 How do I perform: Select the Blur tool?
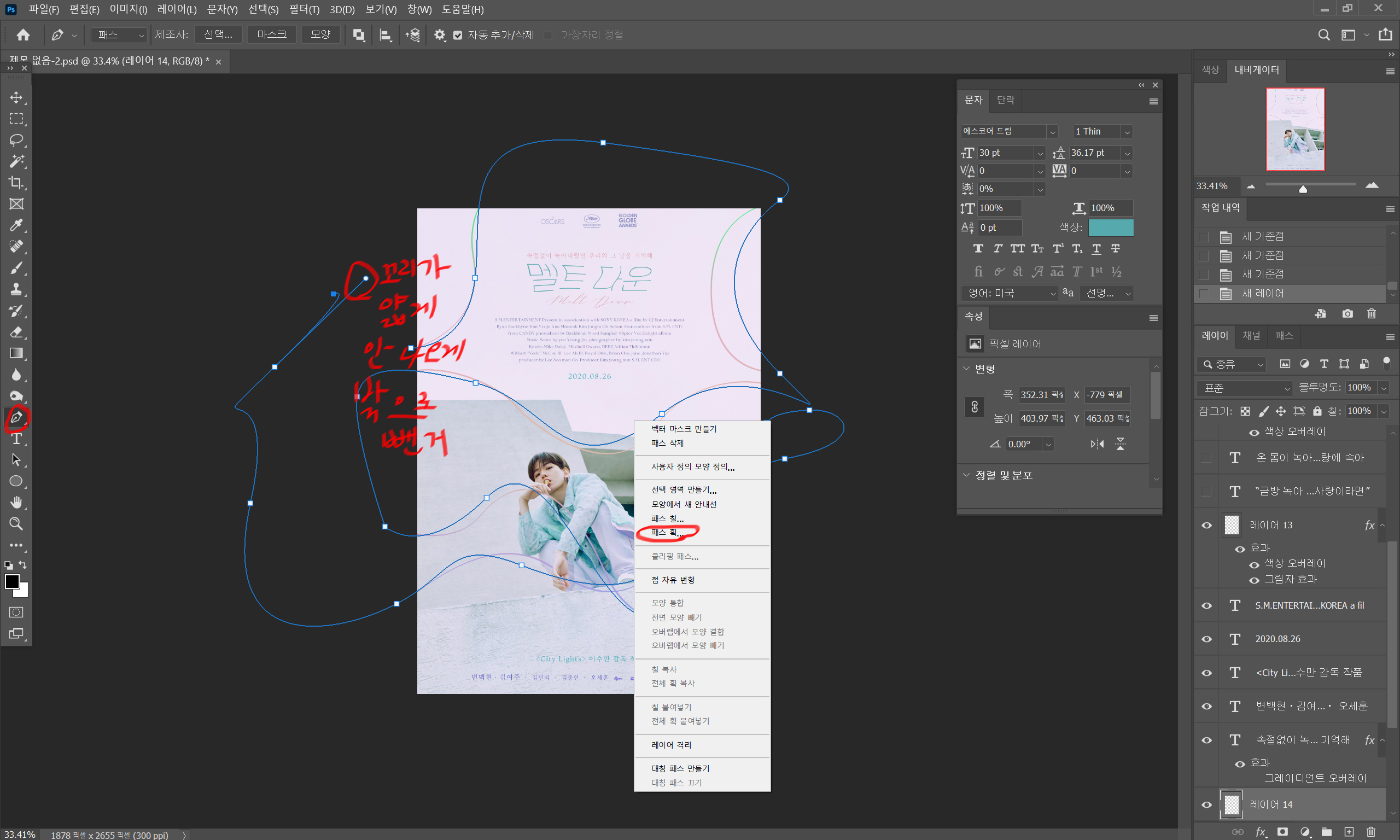[16, 375]
